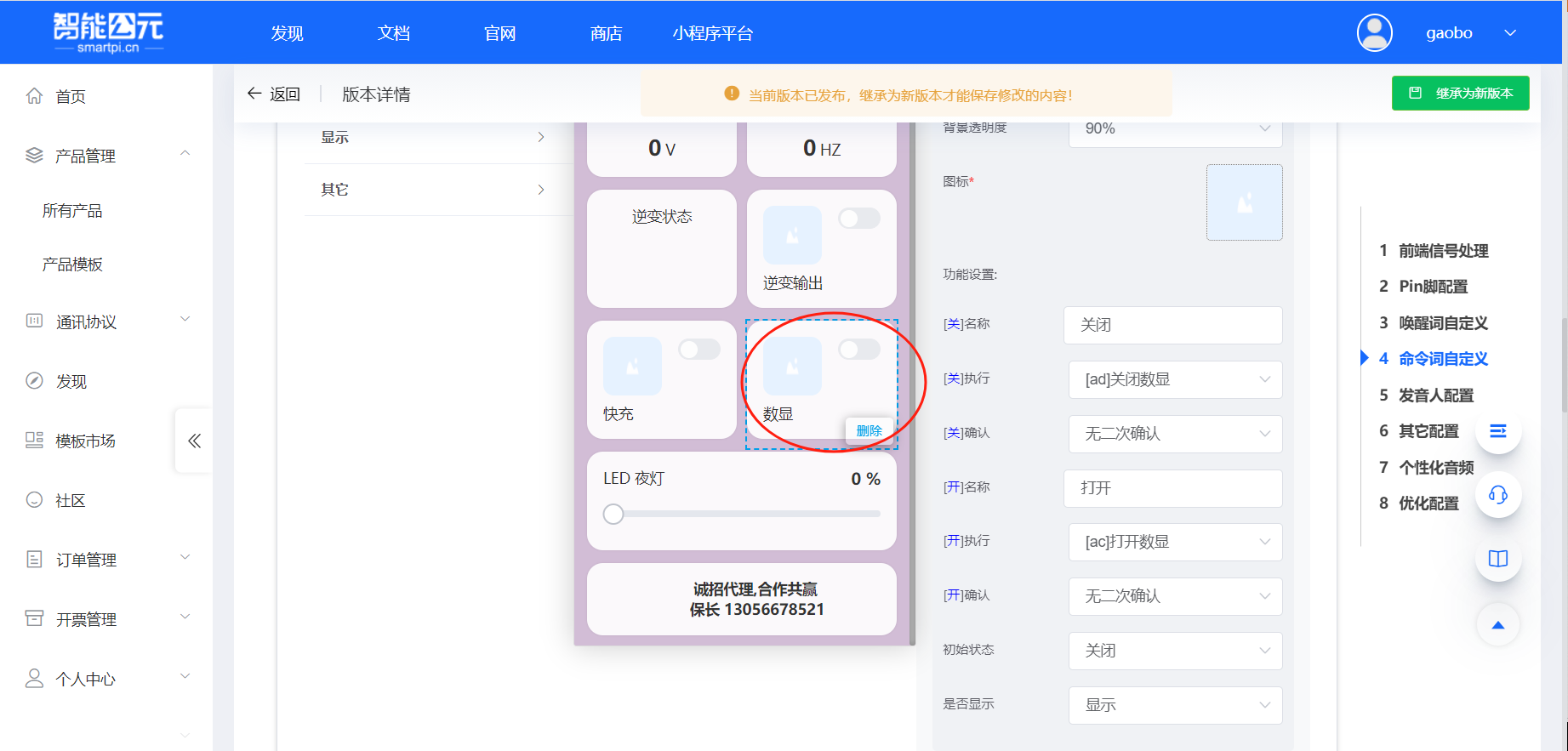Image resolution: width=1568 pixels, height=751 pixels.
Task: Expand the 开票管理 sidebar group
Action: pyautogui.click(x=185, y=617)
